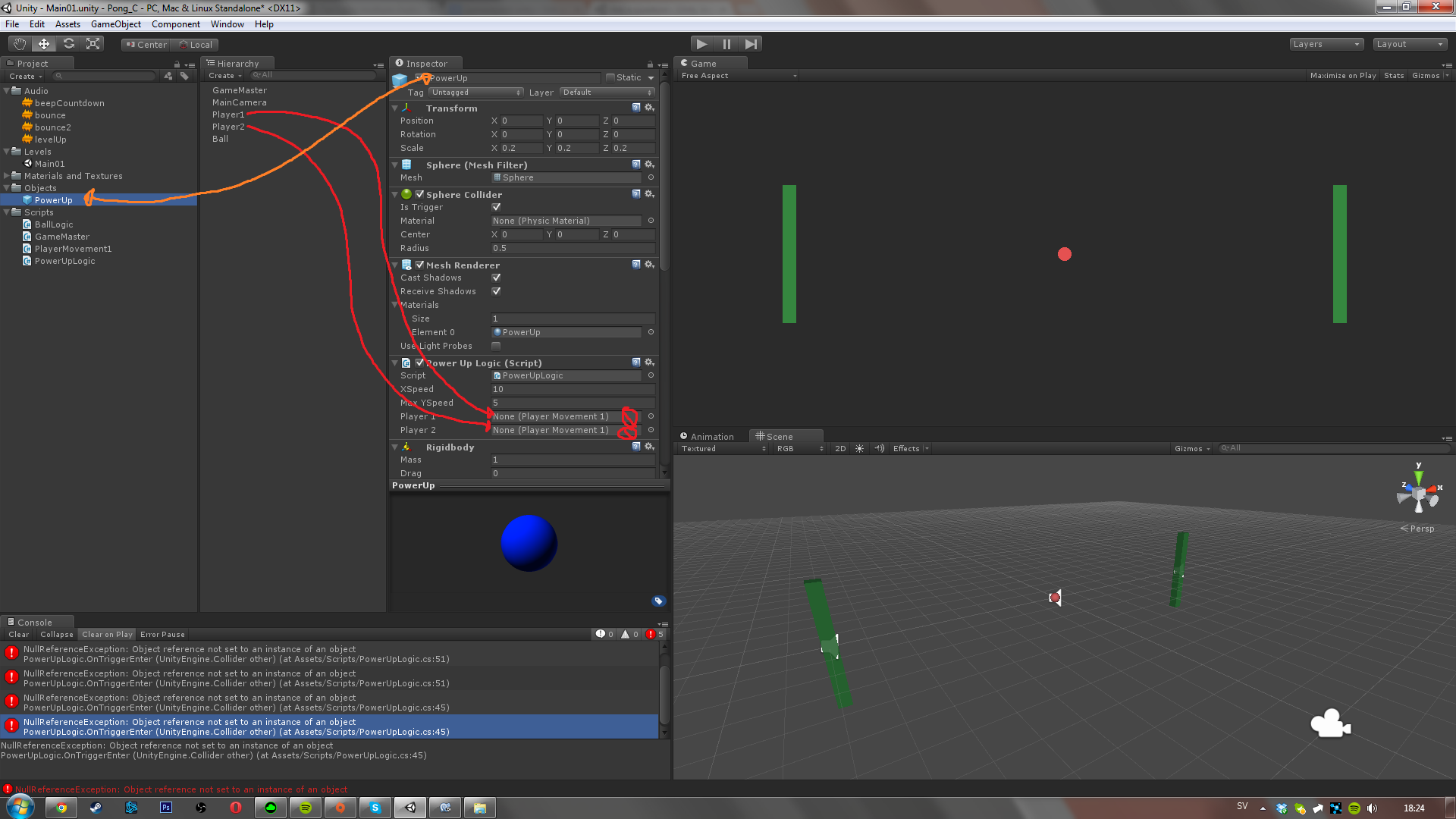Open Spotify from the taskbar
This screenshot has width=1456, height=819.
click(x=306, y=808)
